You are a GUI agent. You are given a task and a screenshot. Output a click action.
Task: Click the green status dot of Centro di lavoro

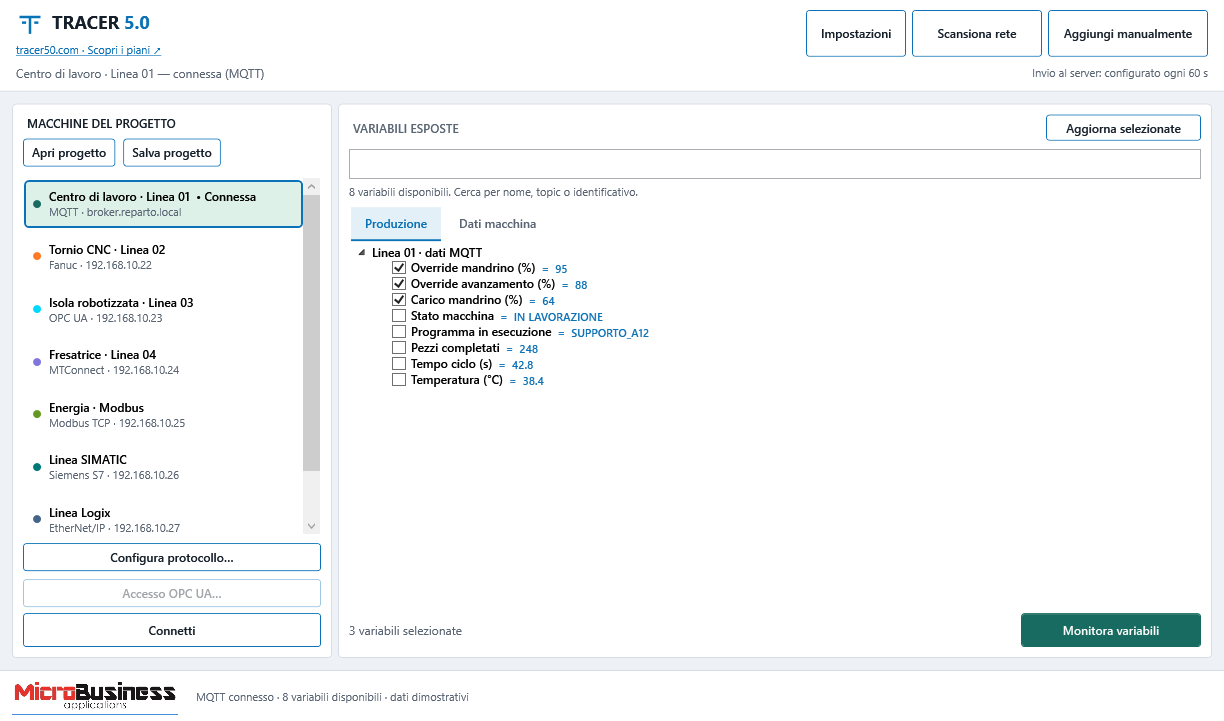tap(37, 204)
